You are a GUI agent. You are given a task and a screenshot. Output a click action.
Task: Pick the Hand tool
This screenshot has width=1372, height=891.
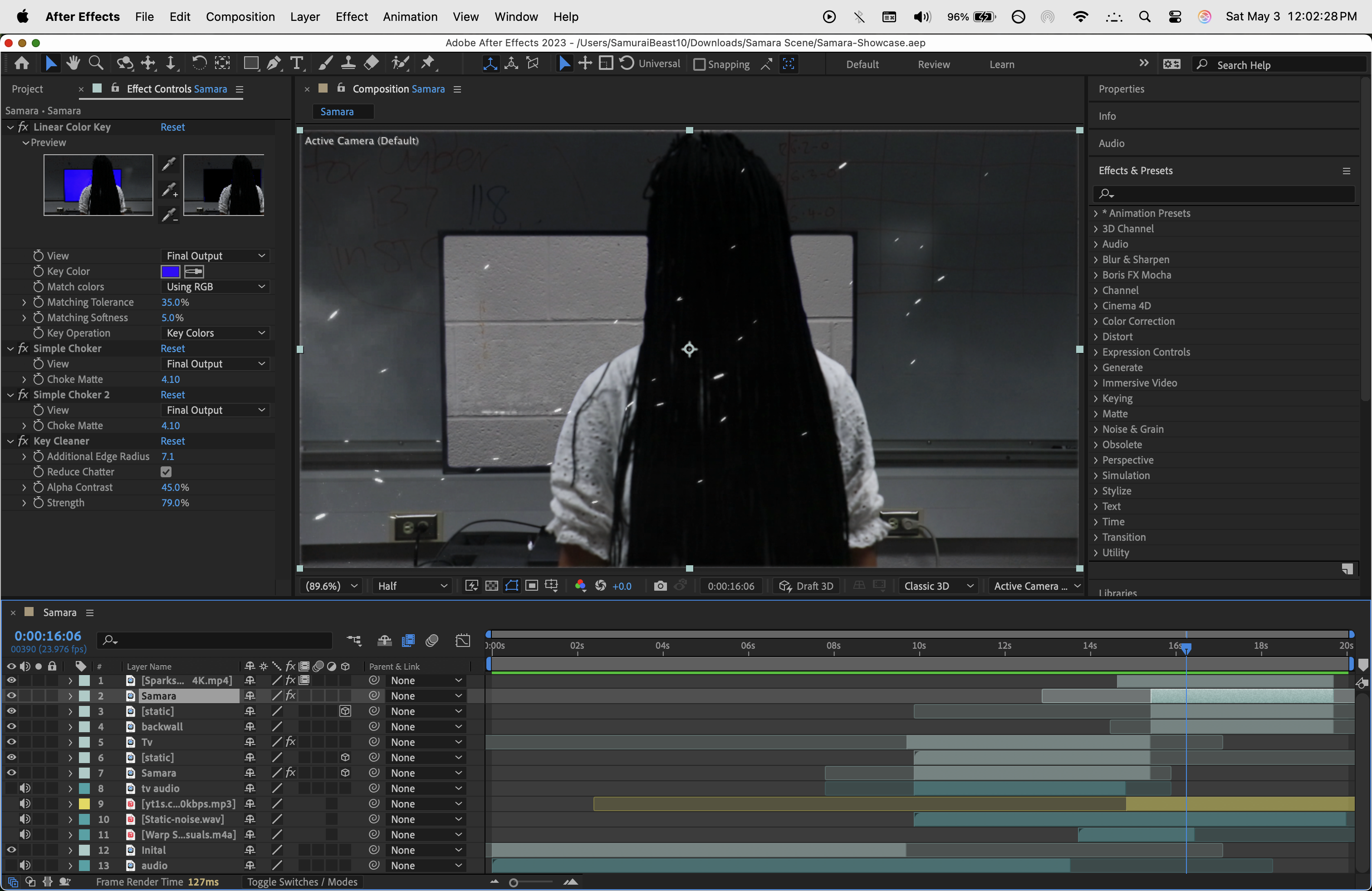pos(73,64)
